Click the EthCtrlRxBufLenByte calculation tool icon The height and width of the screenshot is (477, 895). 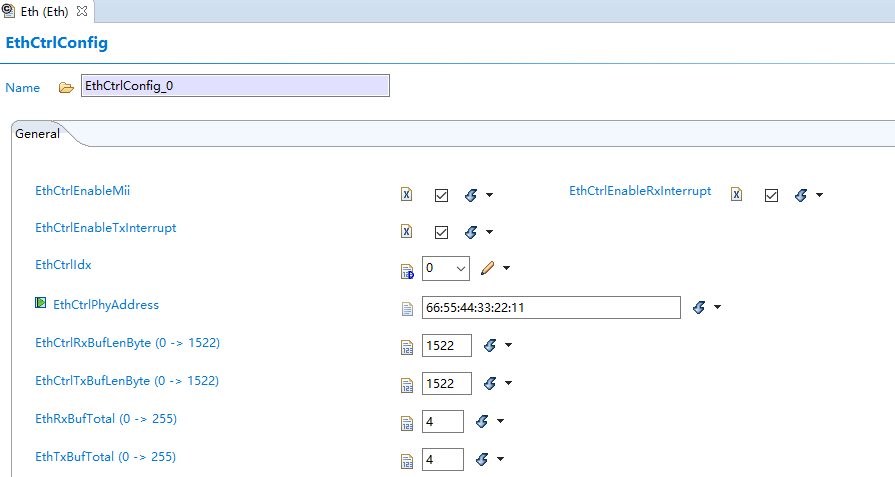[x=490, y=345]
